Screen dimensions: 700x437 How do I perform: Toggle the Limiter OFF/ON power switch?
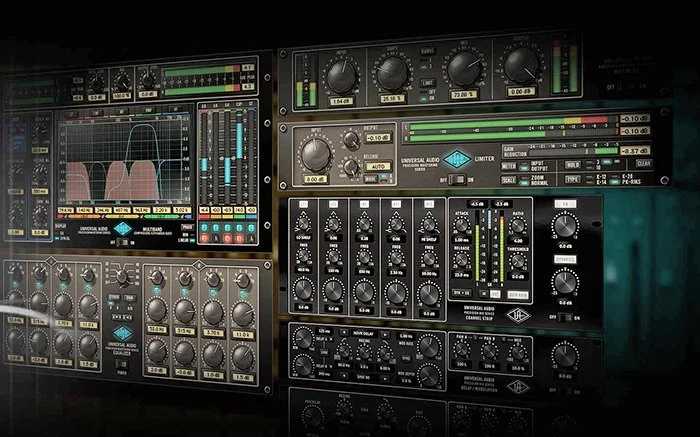click(x=456, y=179)
